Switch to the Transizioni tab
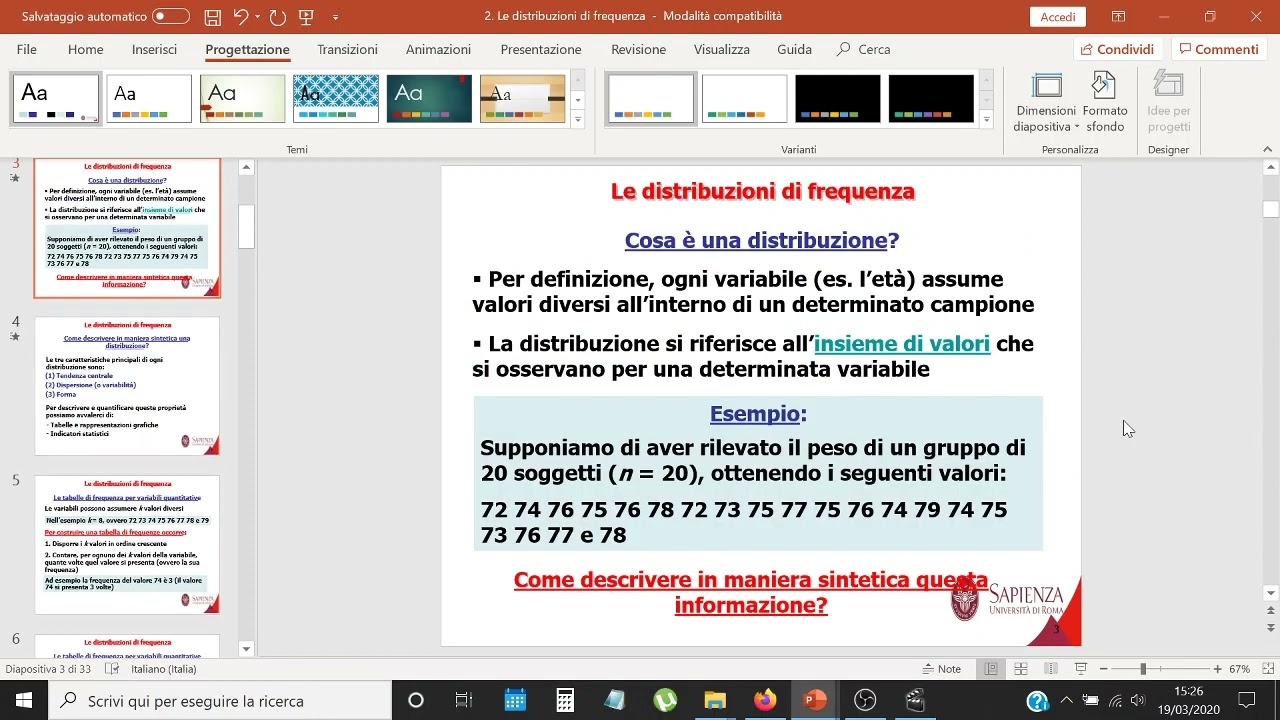Screen dimensions: 1280x720 [347, 49]
